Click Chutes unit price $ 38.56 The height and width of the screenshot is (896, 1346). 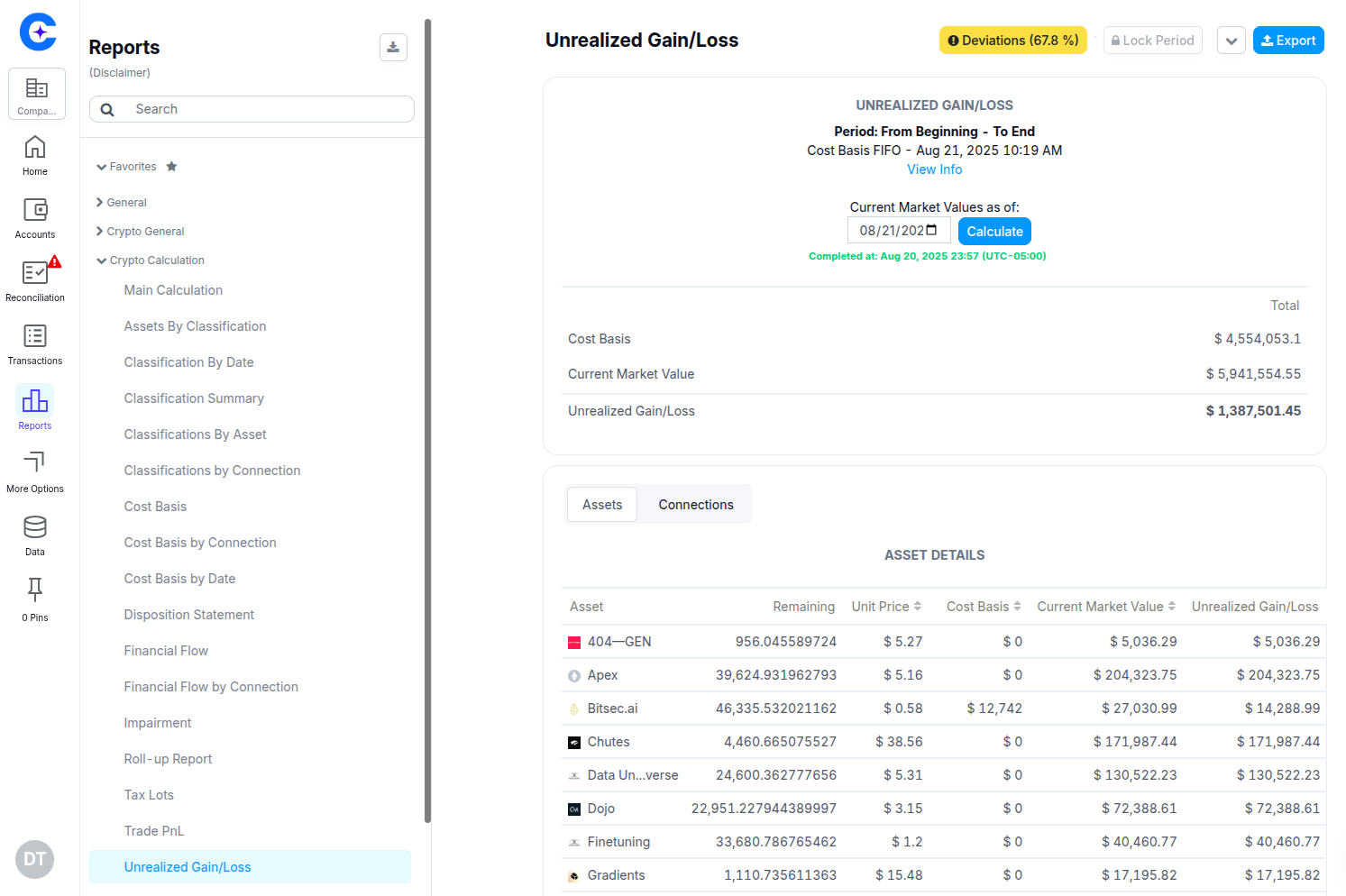(899, 742)
